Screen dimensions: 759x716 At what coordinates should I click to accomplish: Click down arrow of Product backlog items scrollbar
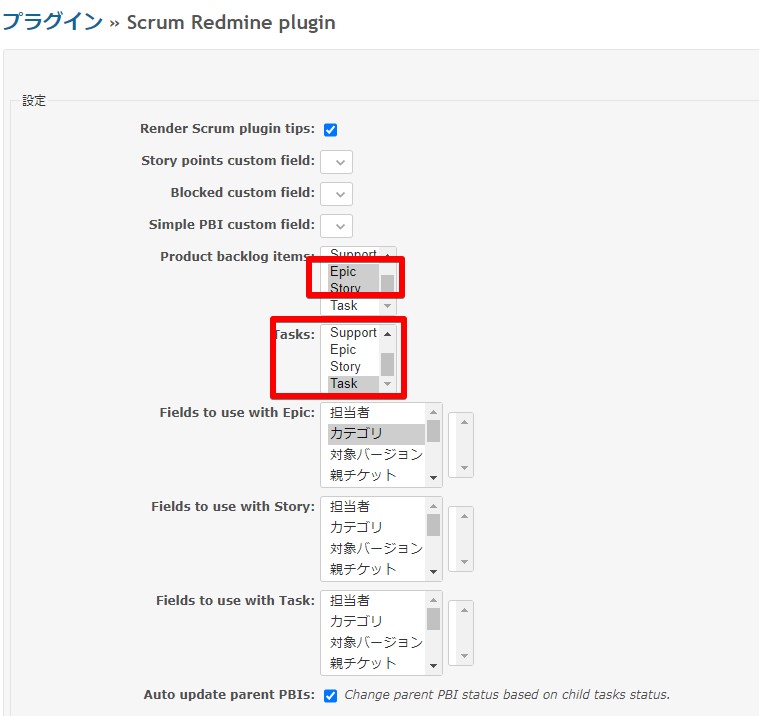coord(387,306)
